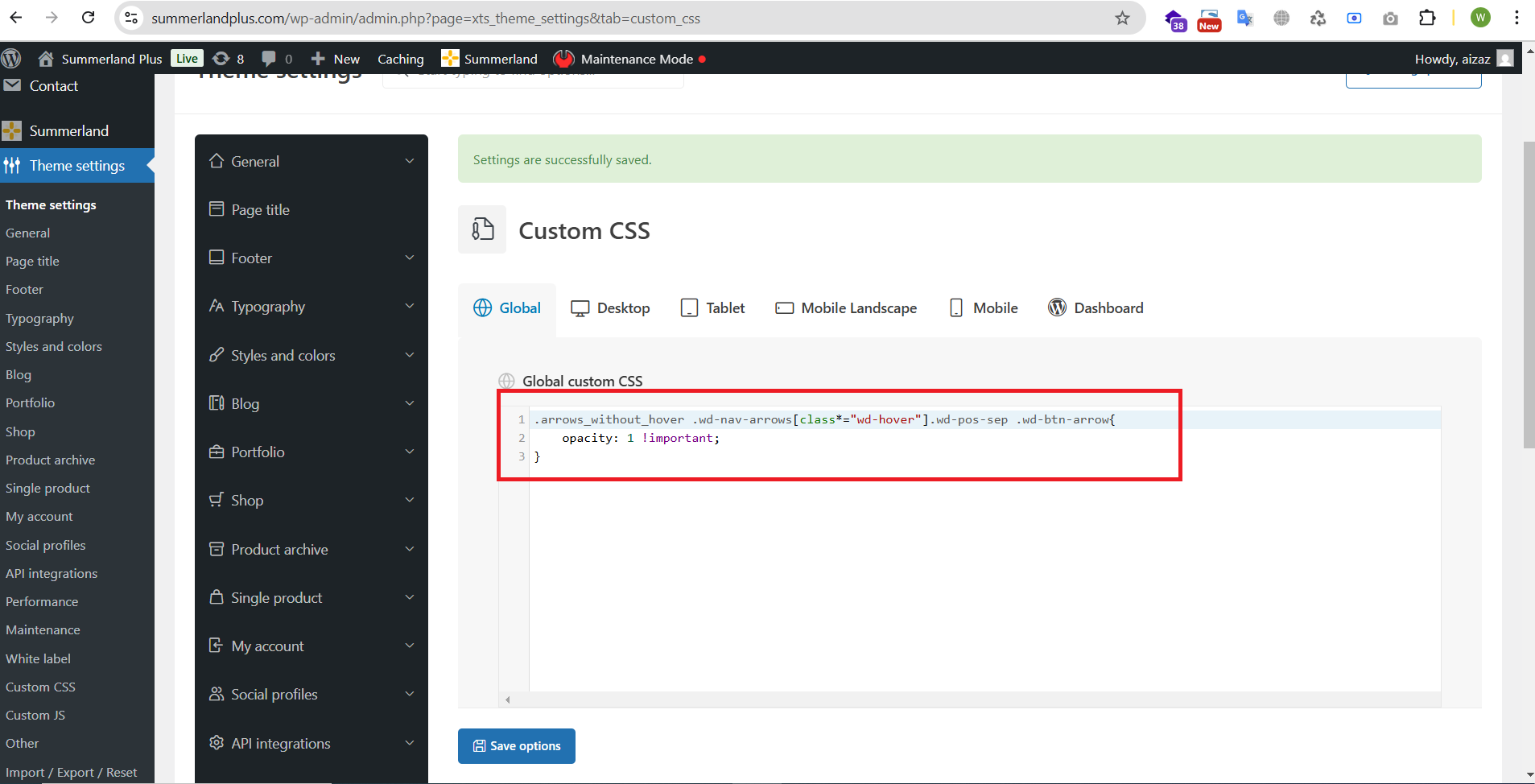The image size is (1535, 784).
Task: Click into the Global custom CSS editor
Action: click(984, 550)
